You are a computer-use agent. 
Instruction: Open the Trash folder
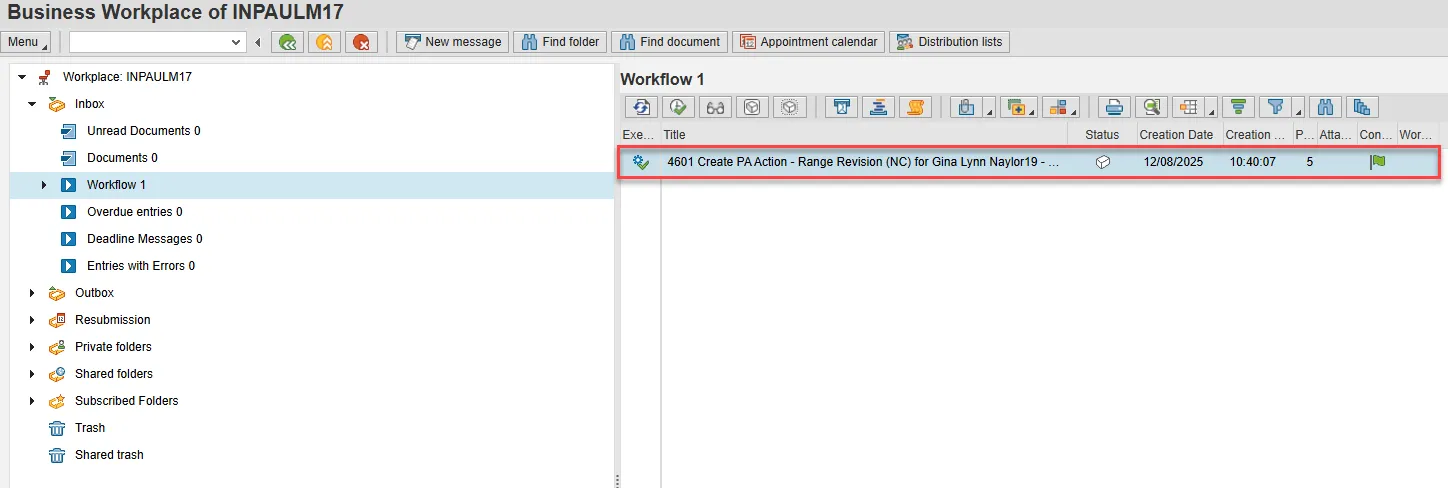90,428
